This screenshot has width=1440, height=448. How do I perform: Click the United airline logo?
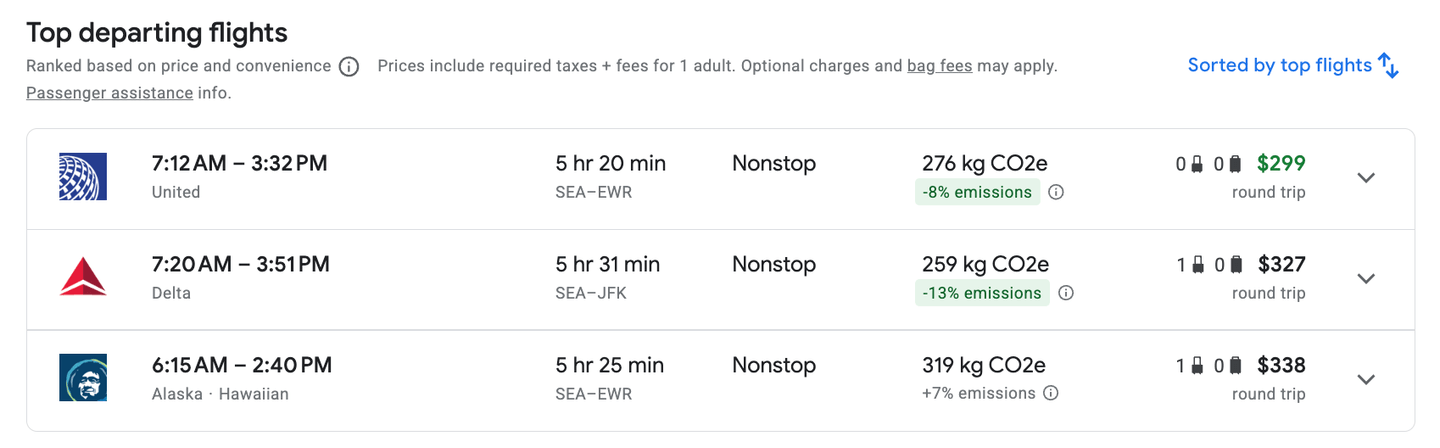coord(83,177)
